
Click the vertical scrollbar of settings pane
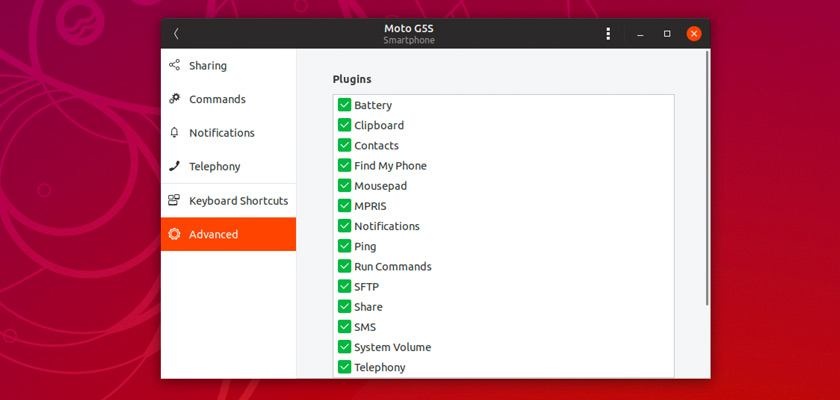(x=707, y=178)
